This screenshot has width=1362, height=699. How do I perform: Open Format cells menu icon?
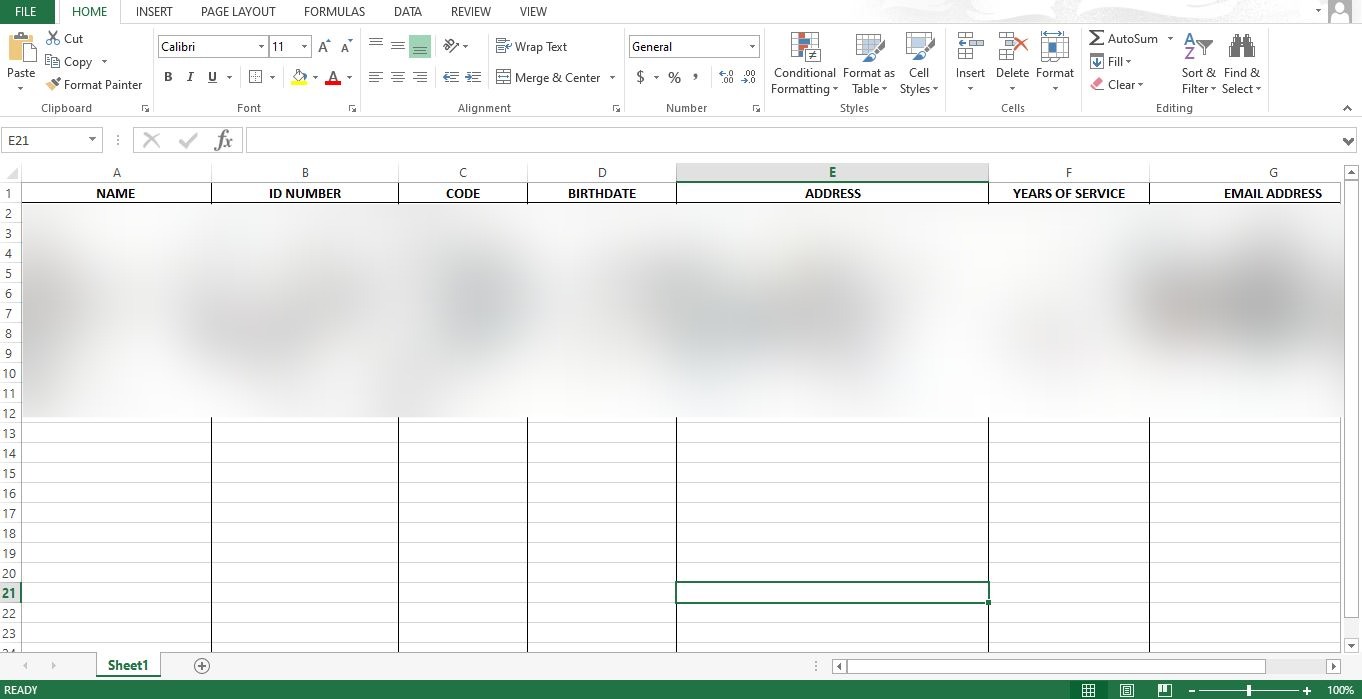click(1055, 47)
